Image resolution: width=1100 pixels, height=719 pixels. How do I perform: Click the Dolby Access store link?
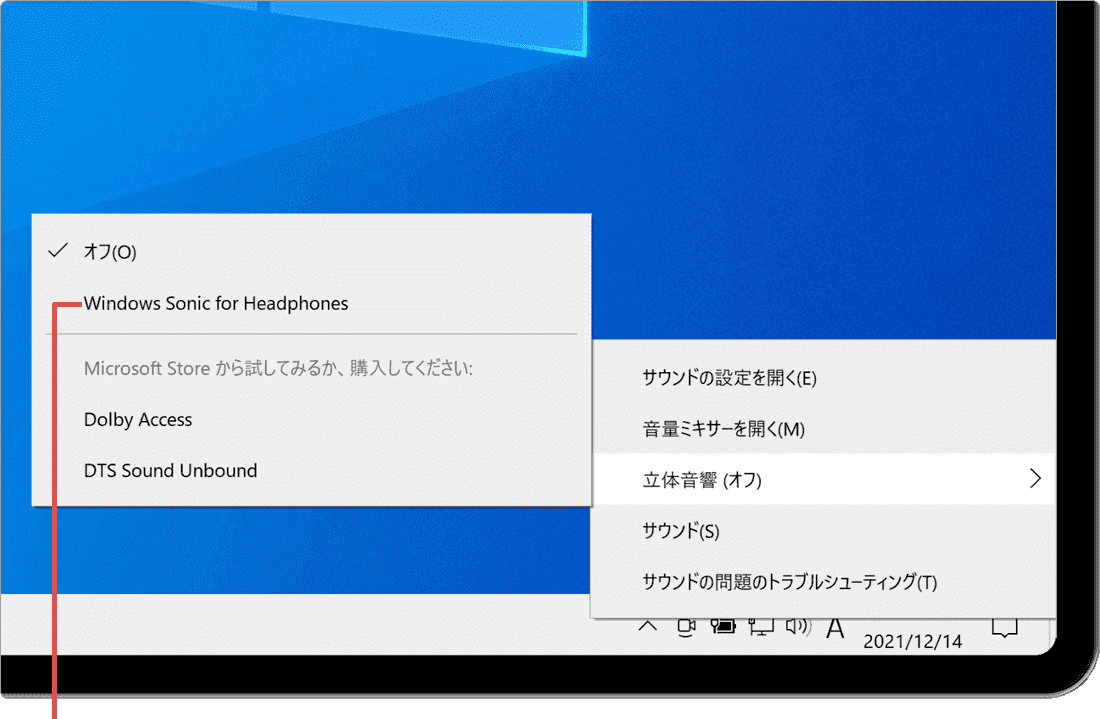pyautogui.click(x=137, y=419)
